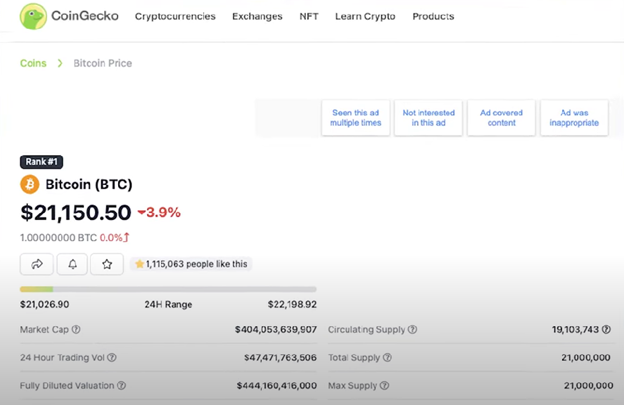Image resolution: width=624 pixels, height=405 pixels.
Task: Click the 24 Hour Trading Vol label
Action: [62, 357]
